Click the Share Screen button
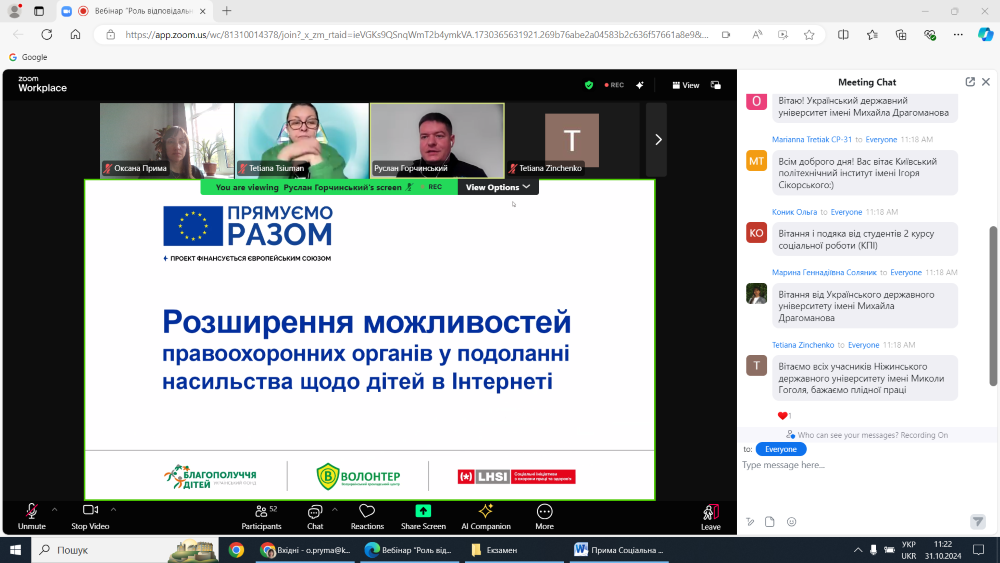This screenshot has height=563, width=1000. pos(423,516)
